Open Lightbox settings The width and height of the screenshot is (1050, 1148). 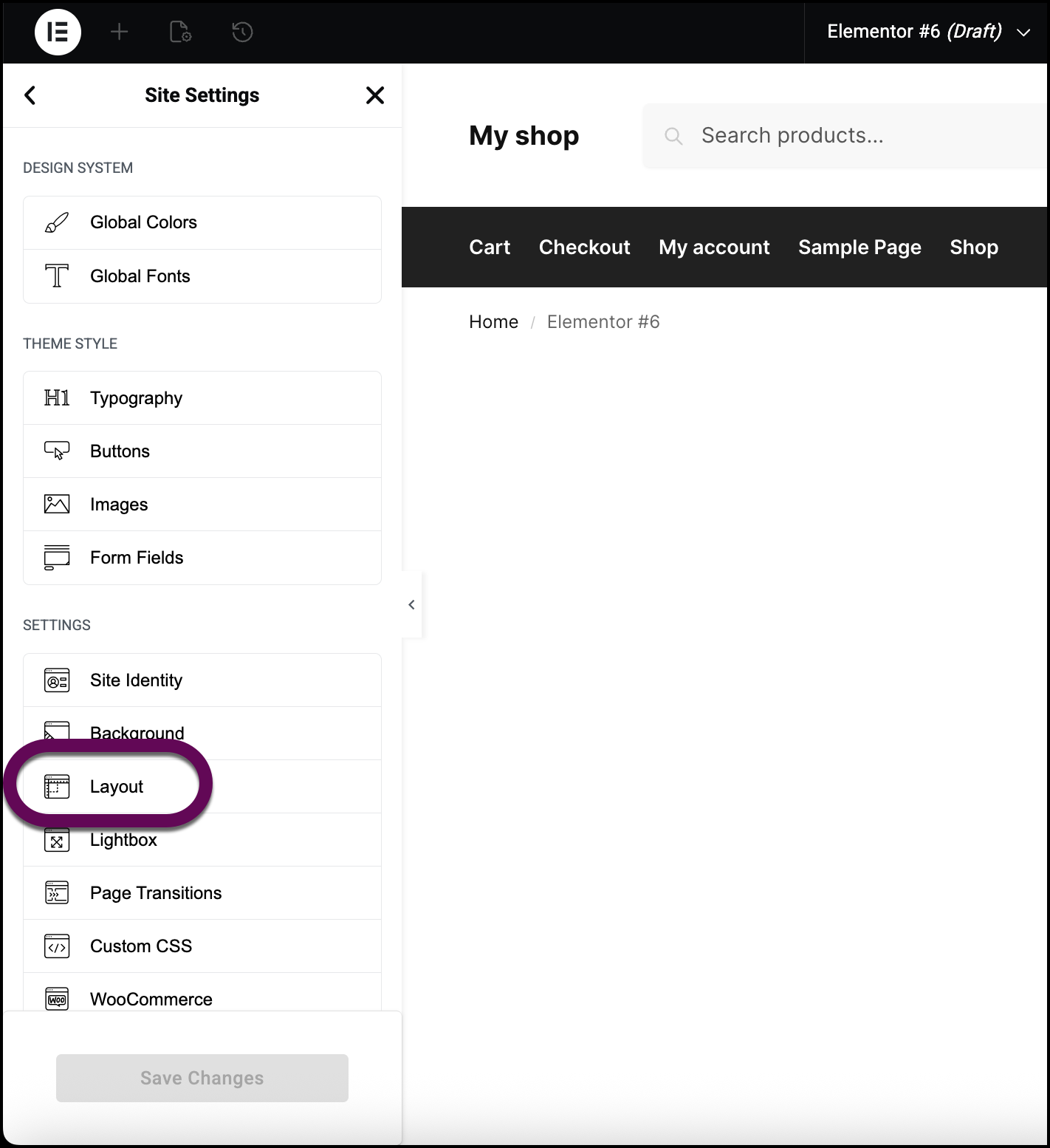pyautogui.click(x=123, y=839)
